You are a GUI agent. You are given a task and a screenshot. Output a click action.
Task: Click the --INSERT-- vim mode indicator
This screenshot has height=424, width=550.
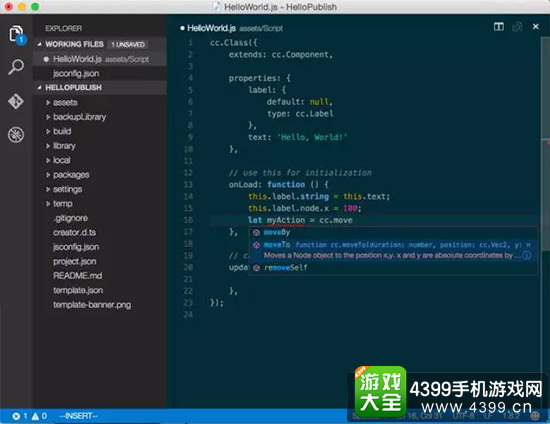pos(78,416)
